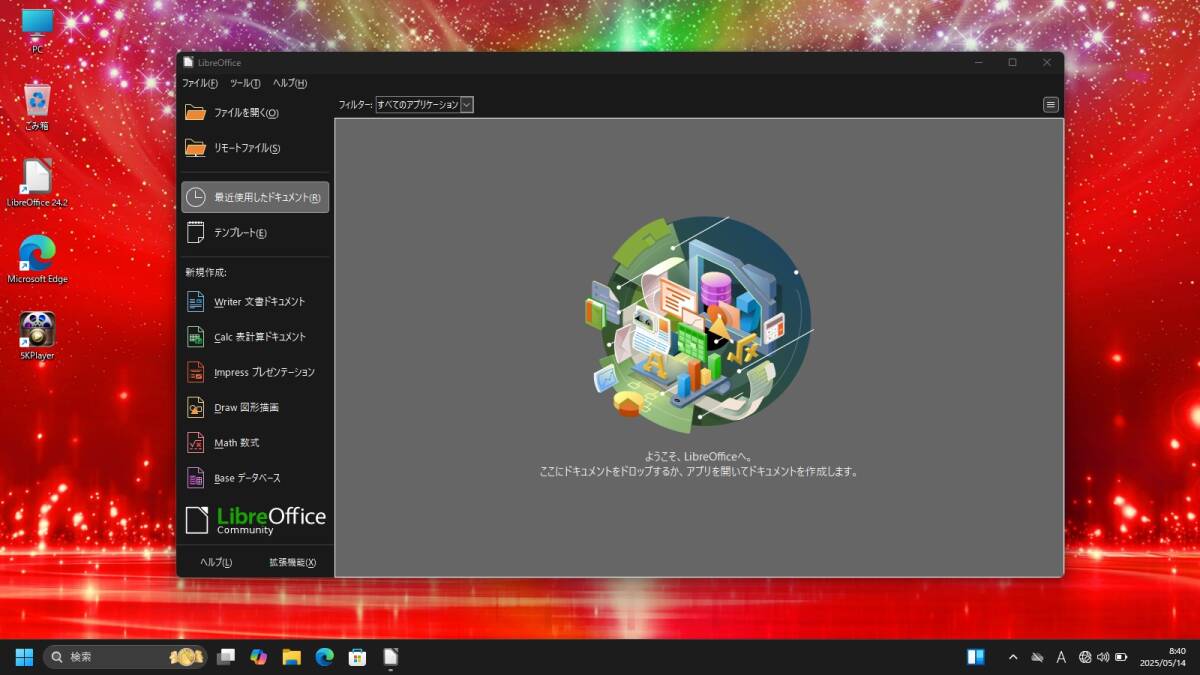Click the Math formula icon
Image resolution: width=1200 pixels, height=675 pixels.
(196, 442)
